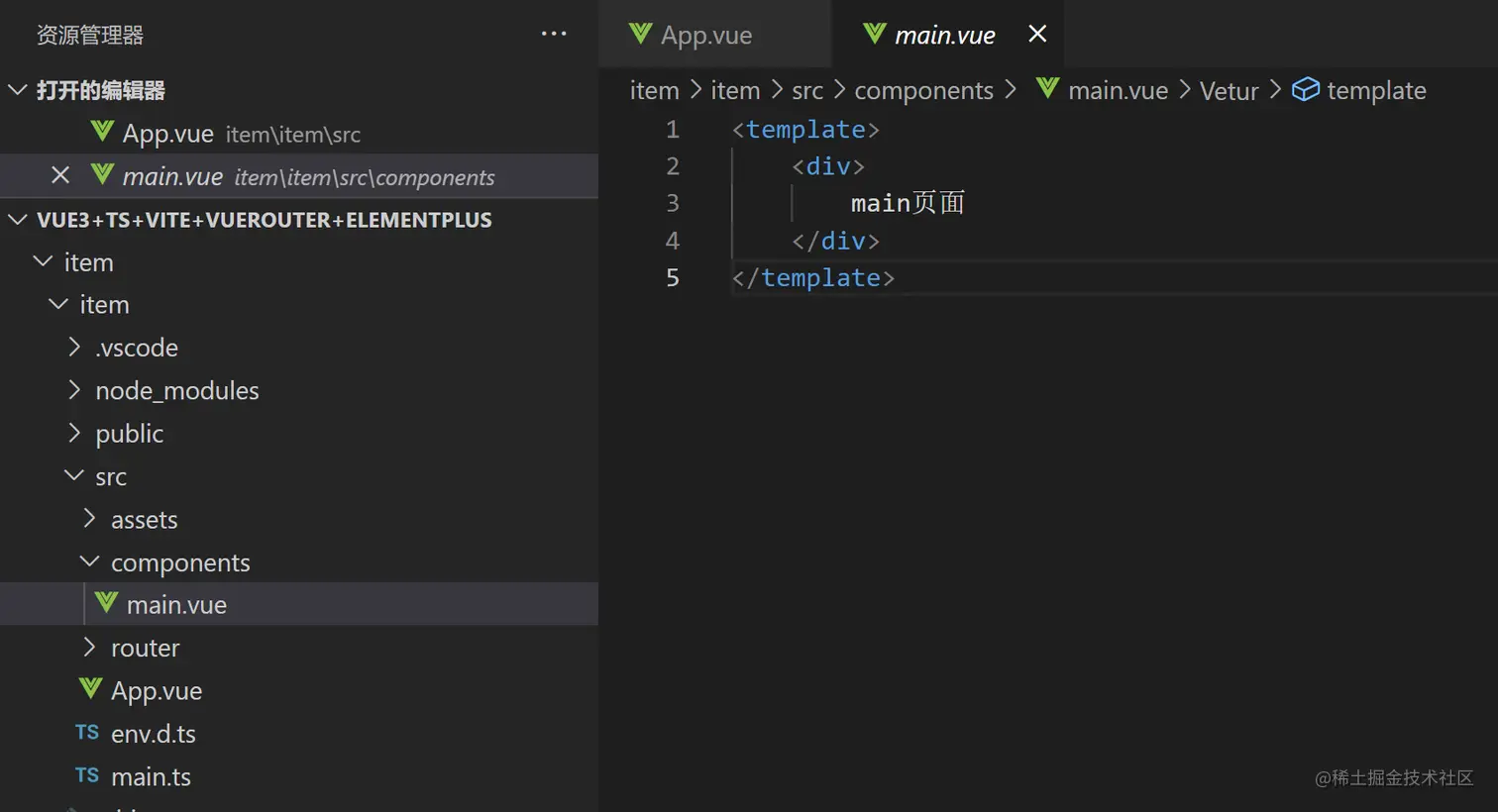
Task: Expand the .vscode folder
Action: (x=74, y=348)
